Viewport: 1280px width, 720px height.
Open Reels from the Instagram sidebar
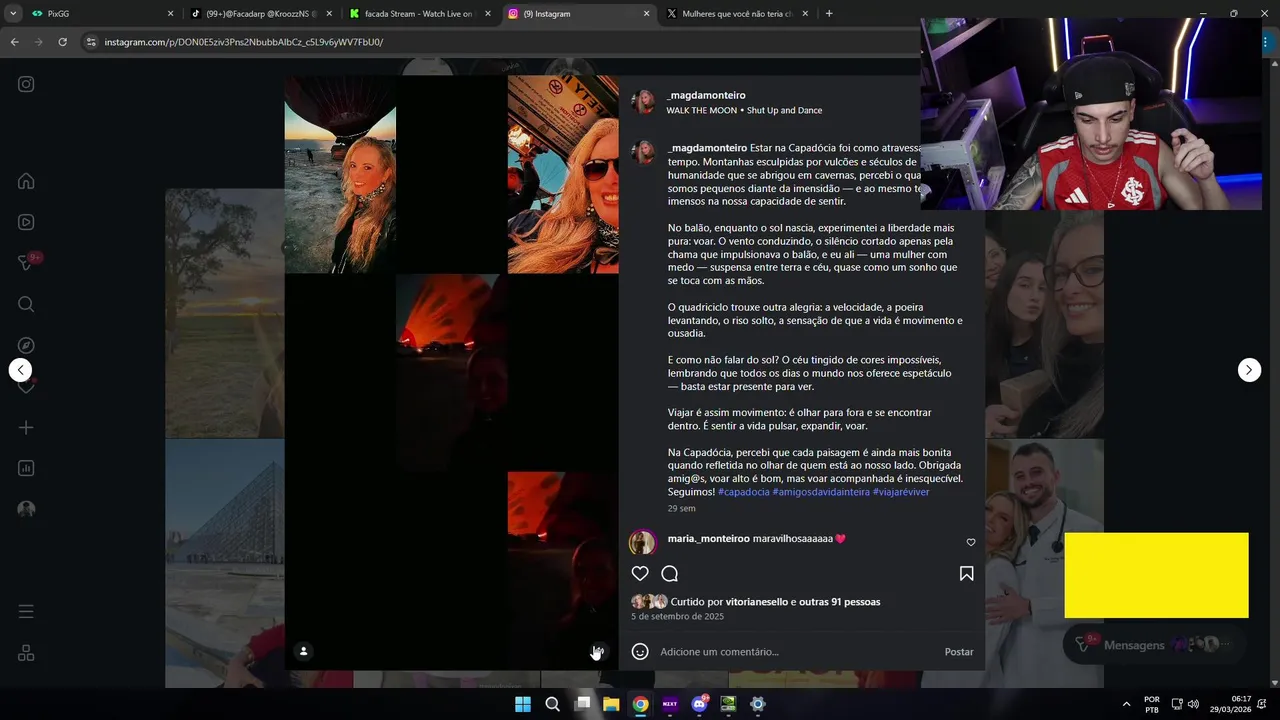(26, 222)
